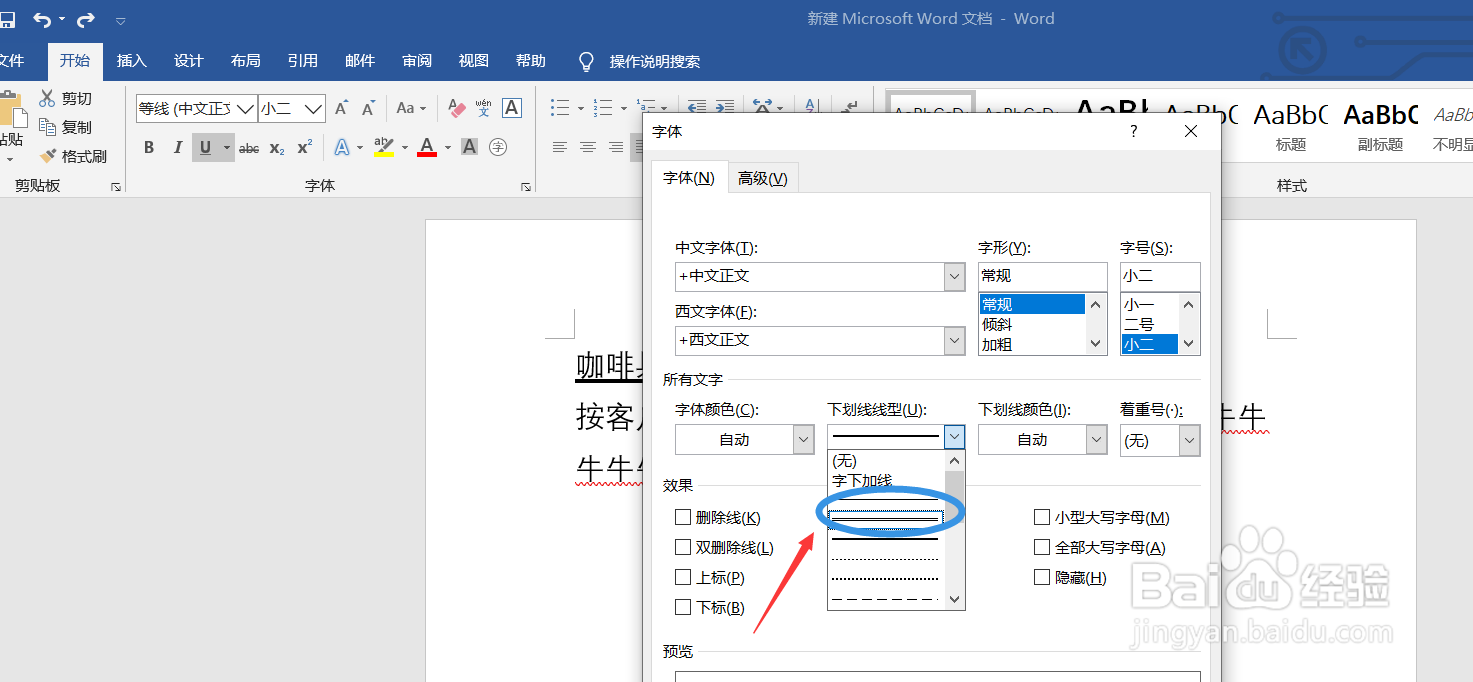Toggle underline formatting

(203, 147)
